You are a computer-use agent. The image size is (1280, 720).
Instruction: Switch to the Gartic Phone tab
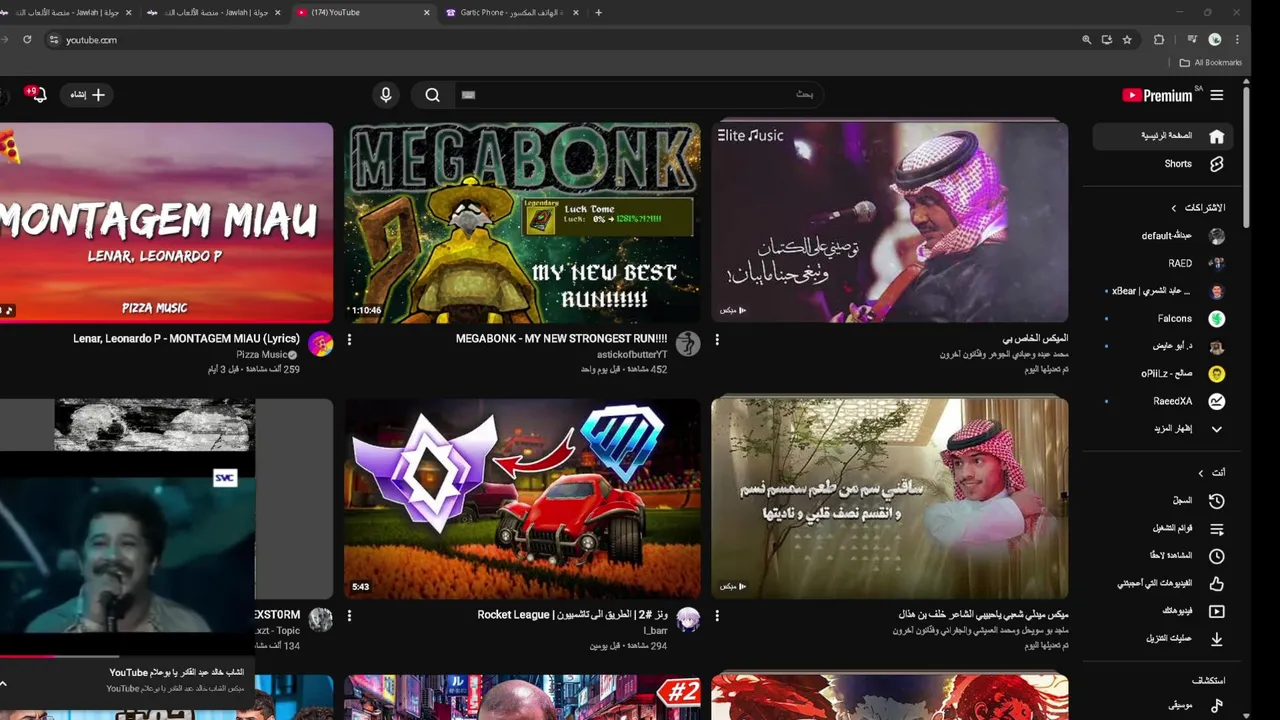tap(510, 13)
